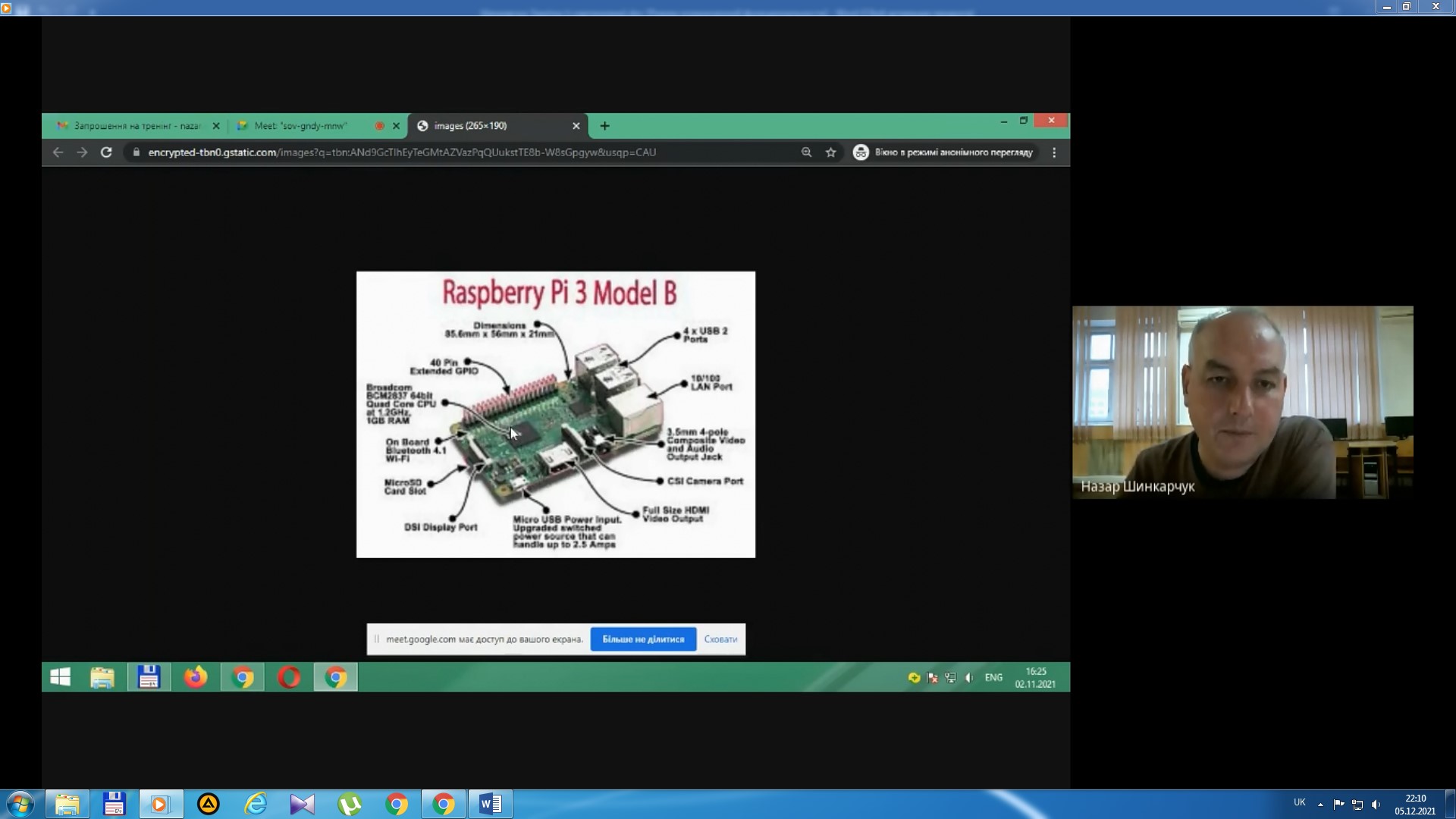Image resolution: width=1456 pixels, height=819 pixels.
Task: Click the 16:25 clock in the shared-screen tray
Action: 1035,677
